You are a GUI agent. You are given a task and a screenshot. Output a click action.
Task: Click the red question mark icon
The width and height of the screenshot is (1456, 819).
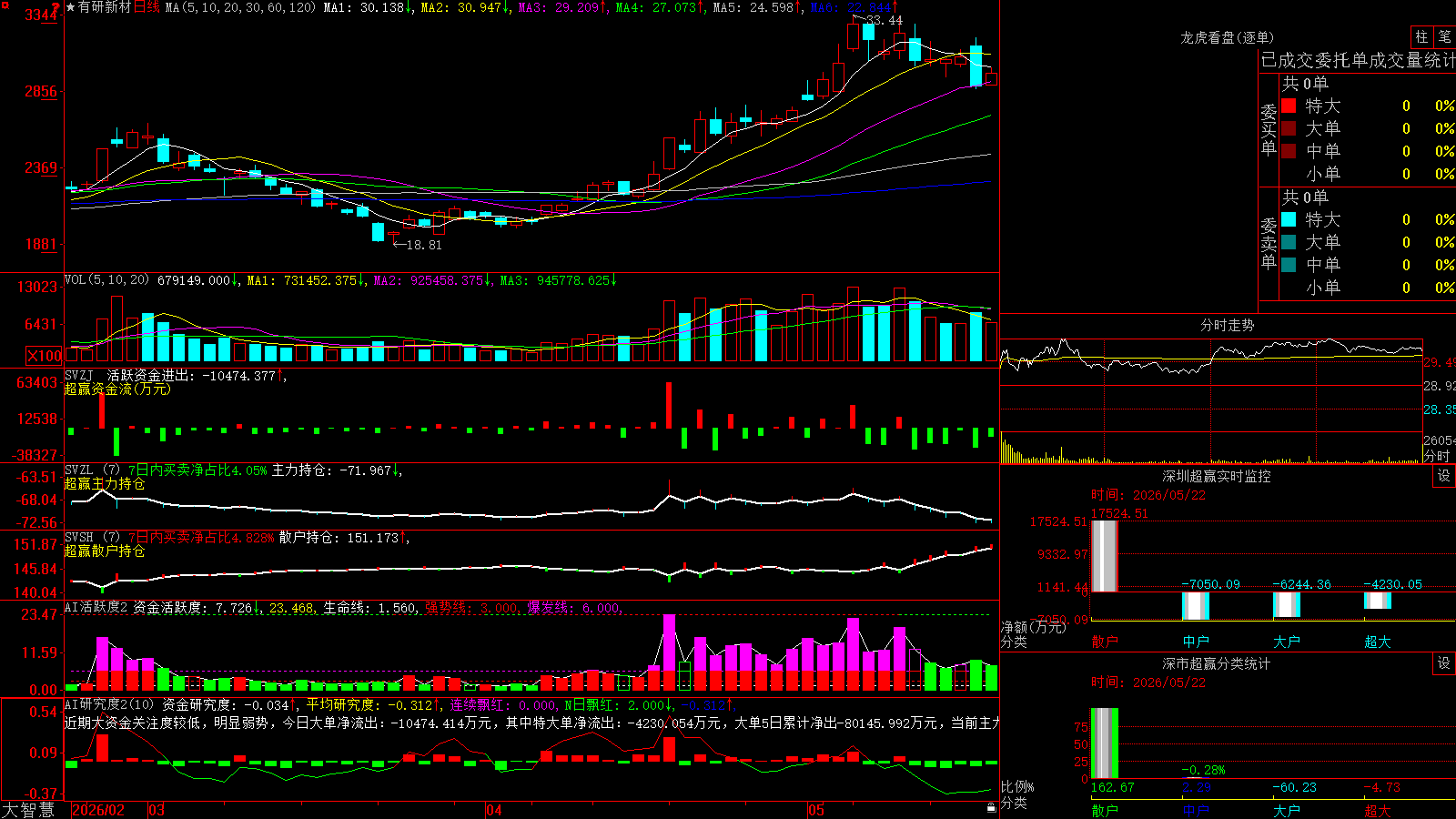pos(56,7)
